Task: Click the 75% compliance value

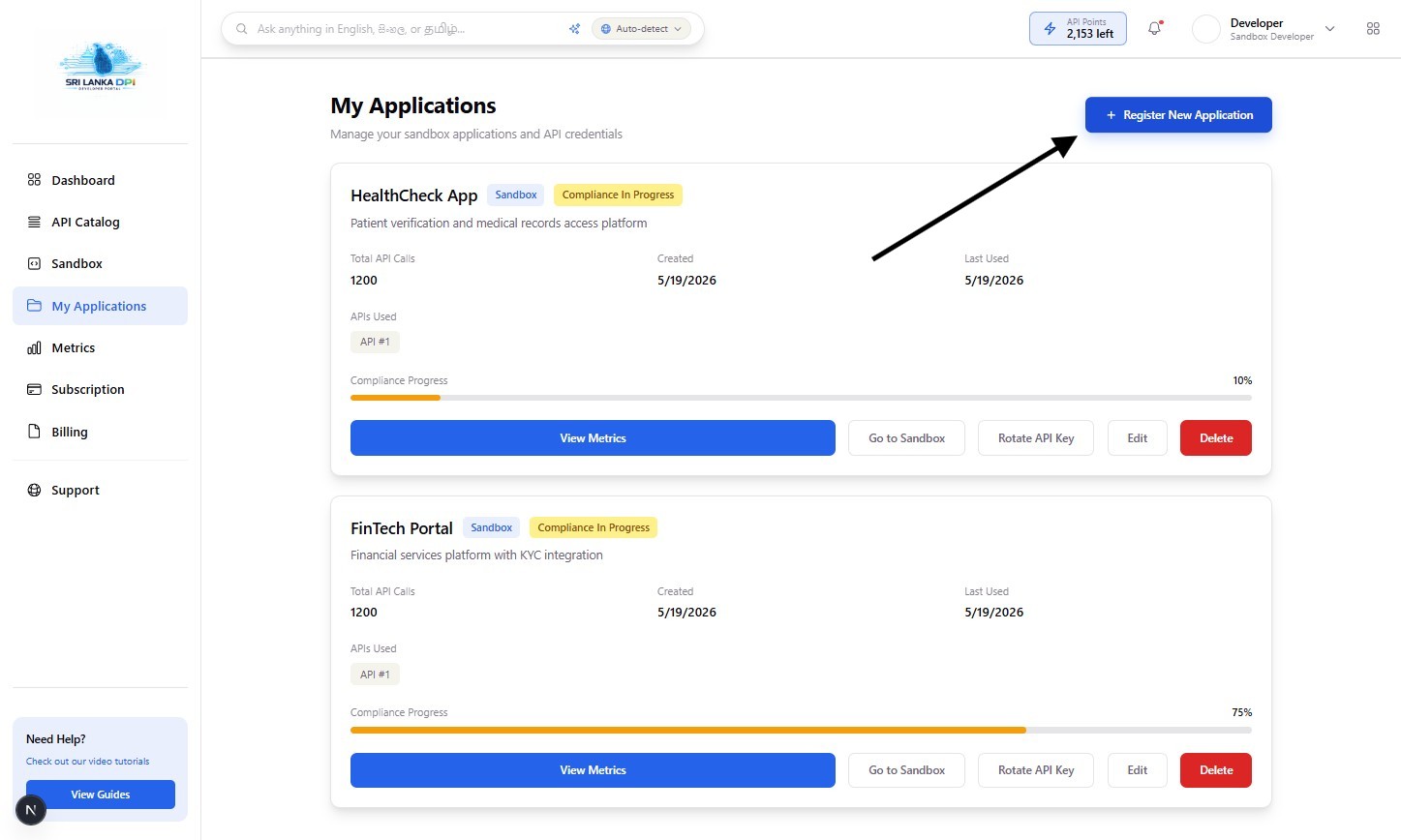Action: [x=1242, y=712]
